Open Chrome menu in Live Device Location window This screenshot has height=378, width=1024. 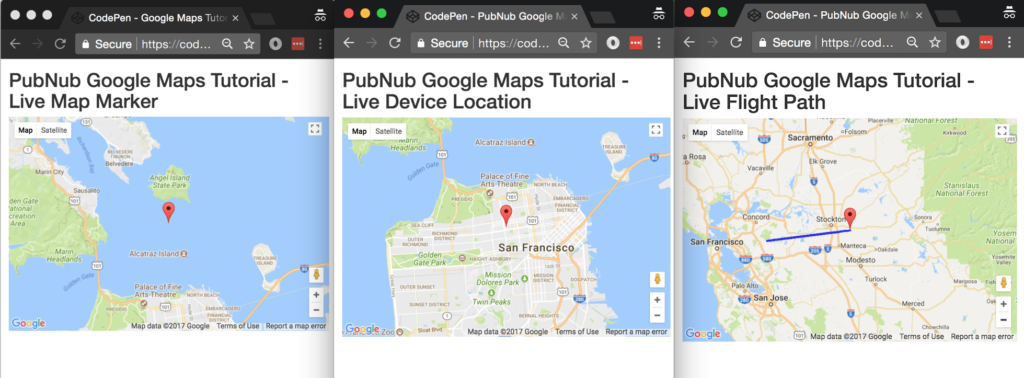coord(658,42)
